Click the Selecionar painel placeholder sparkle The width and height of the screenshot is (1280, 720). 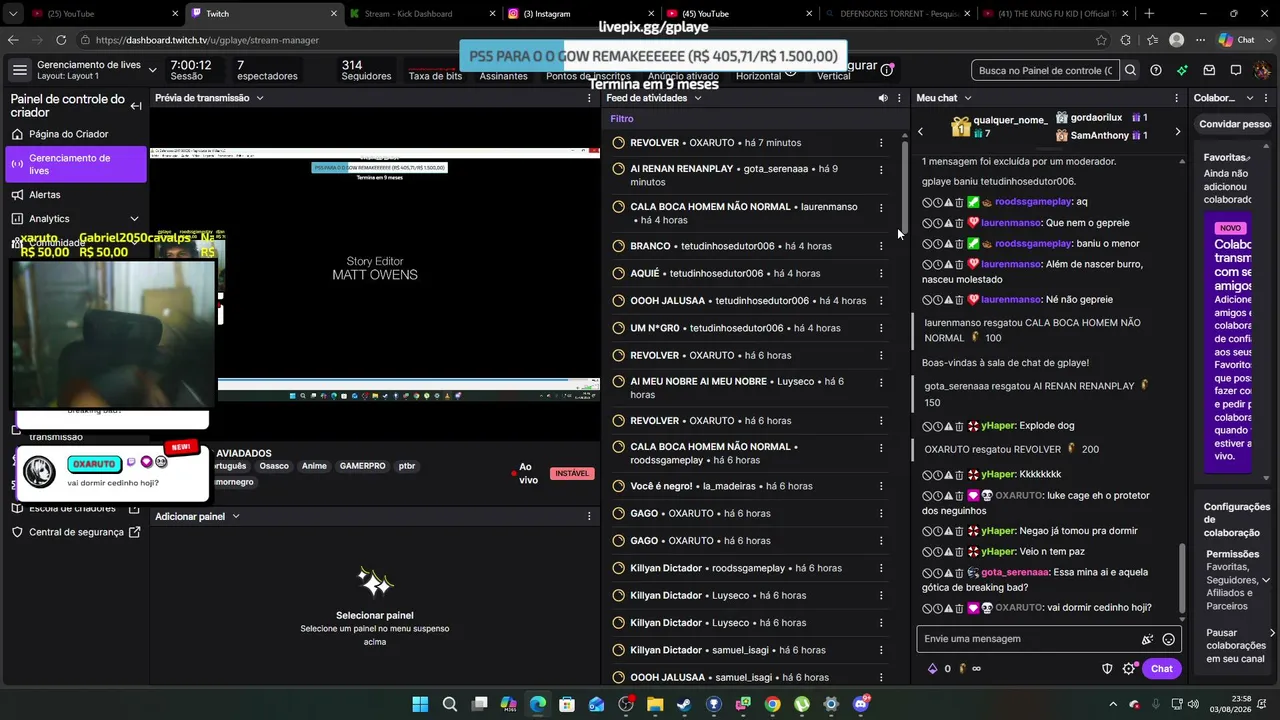point(375,582)
